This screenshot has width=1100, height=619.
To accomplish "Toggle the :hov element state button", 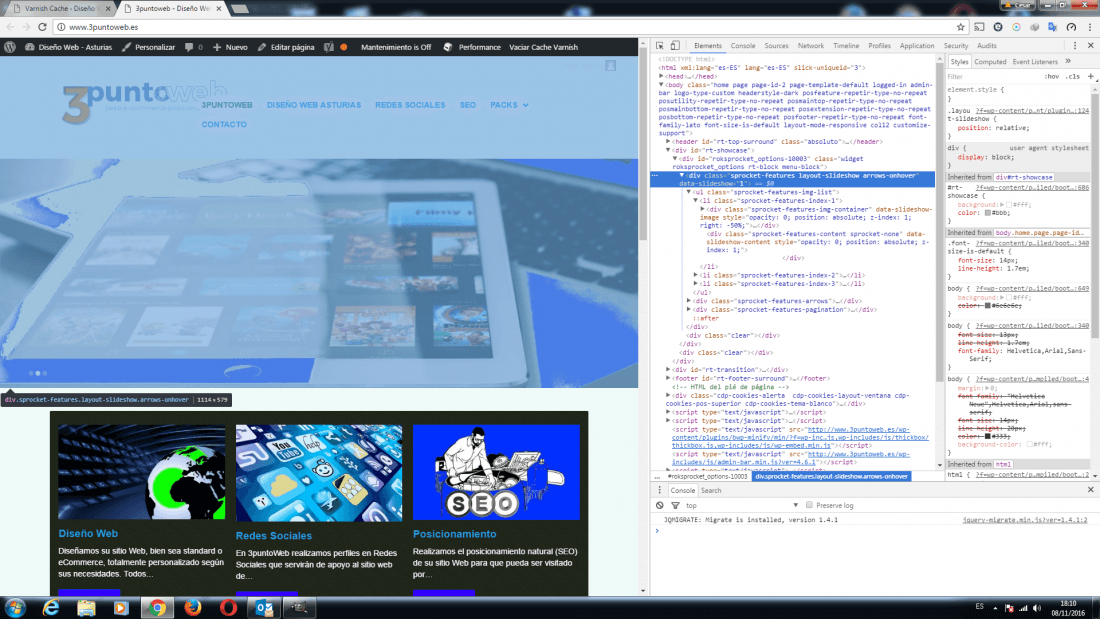I will click(x=1052, y=76).
